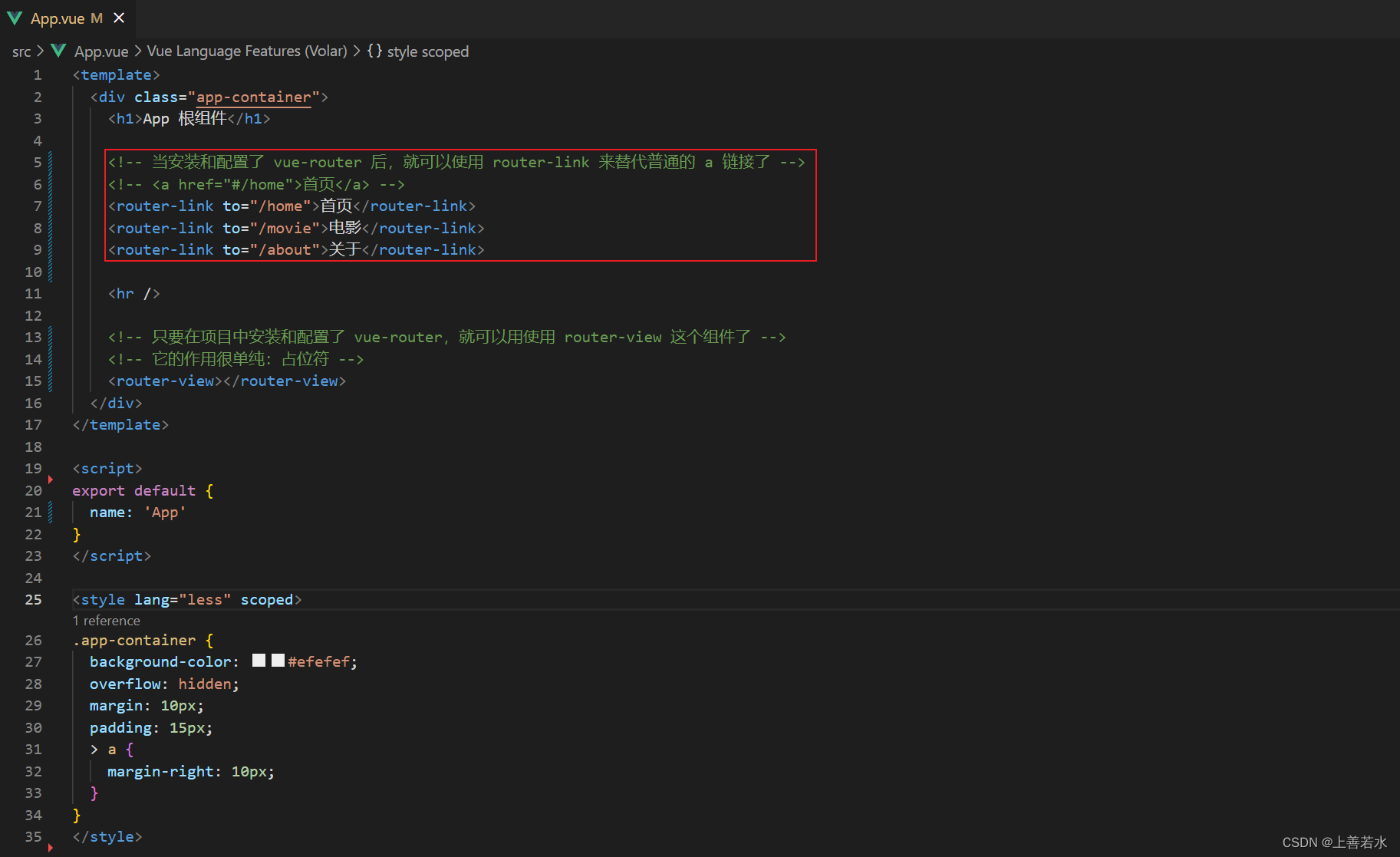
Task: Click line number 25 in the gutter
Action: click(x=33, y=599)
